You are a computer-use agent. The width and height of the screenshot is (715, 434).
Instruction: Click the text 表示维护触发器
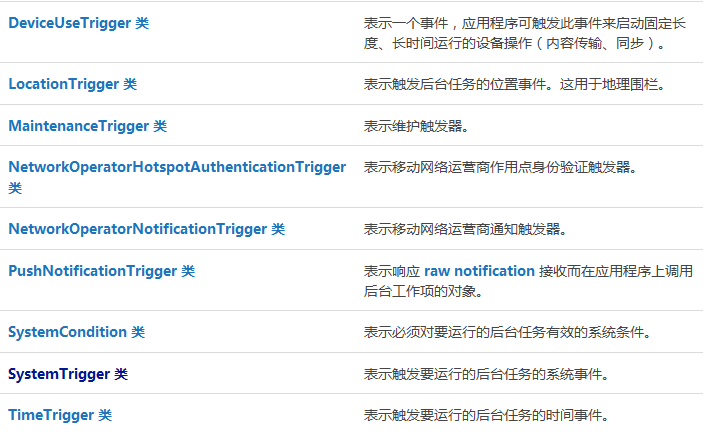(x=416, y=126)
